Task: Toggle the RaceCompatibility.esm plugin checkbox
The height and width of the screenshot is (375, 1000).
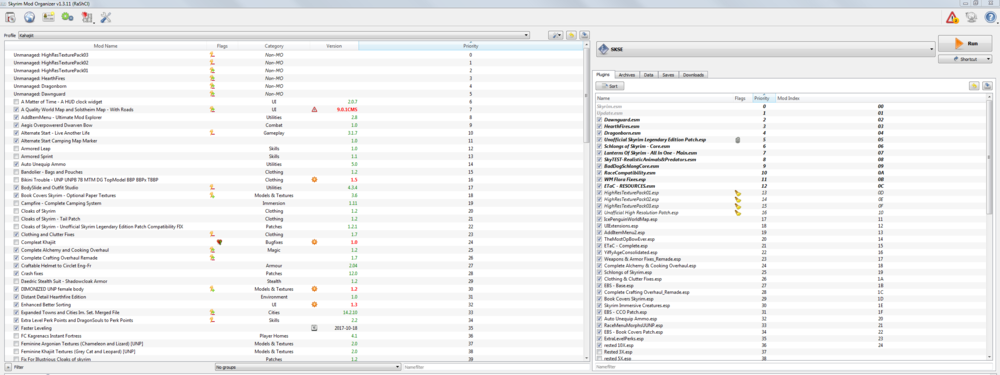Action: click(x=599, y=172)
